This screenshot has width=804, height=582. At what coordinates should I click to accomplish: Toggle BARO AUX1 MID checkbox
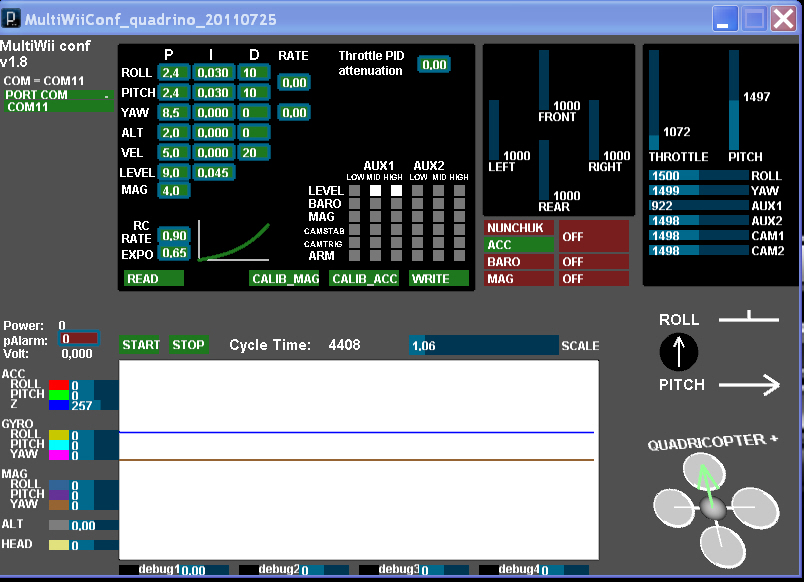375,203
